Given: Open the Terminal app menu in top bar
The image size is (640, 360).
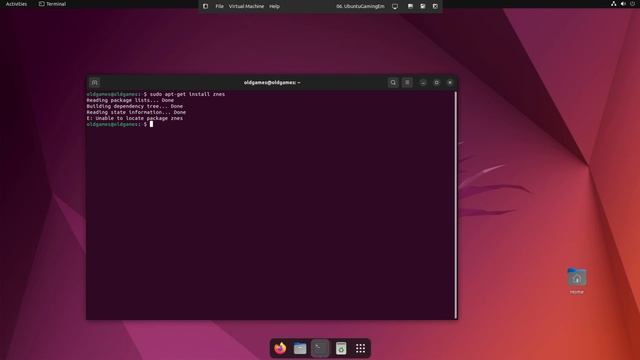Looking at the screenshot, I should [x=52, y=4].
